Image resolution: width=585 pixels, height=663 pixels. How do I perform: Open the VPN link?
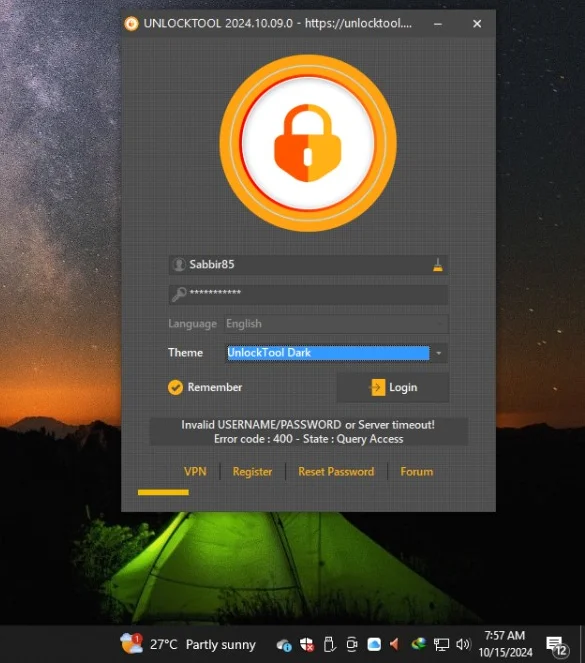[195, 471]
